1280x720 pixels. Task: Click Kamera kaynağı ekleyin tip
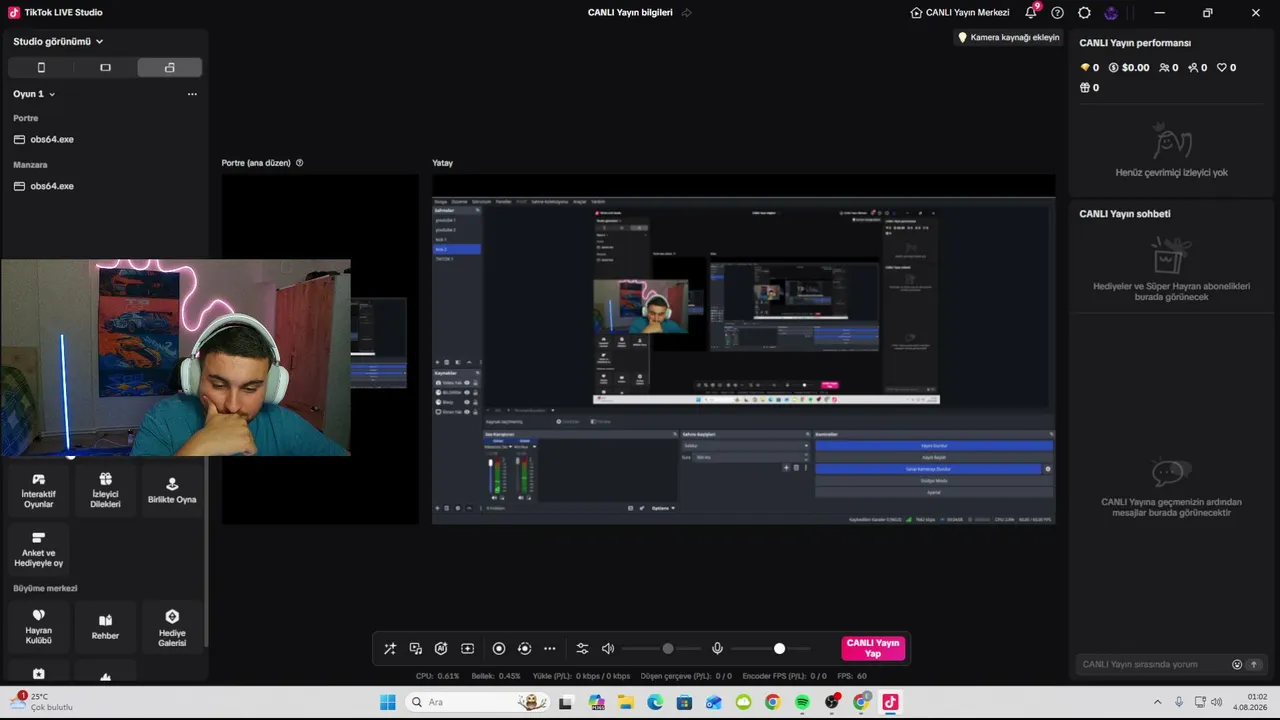1008,37
